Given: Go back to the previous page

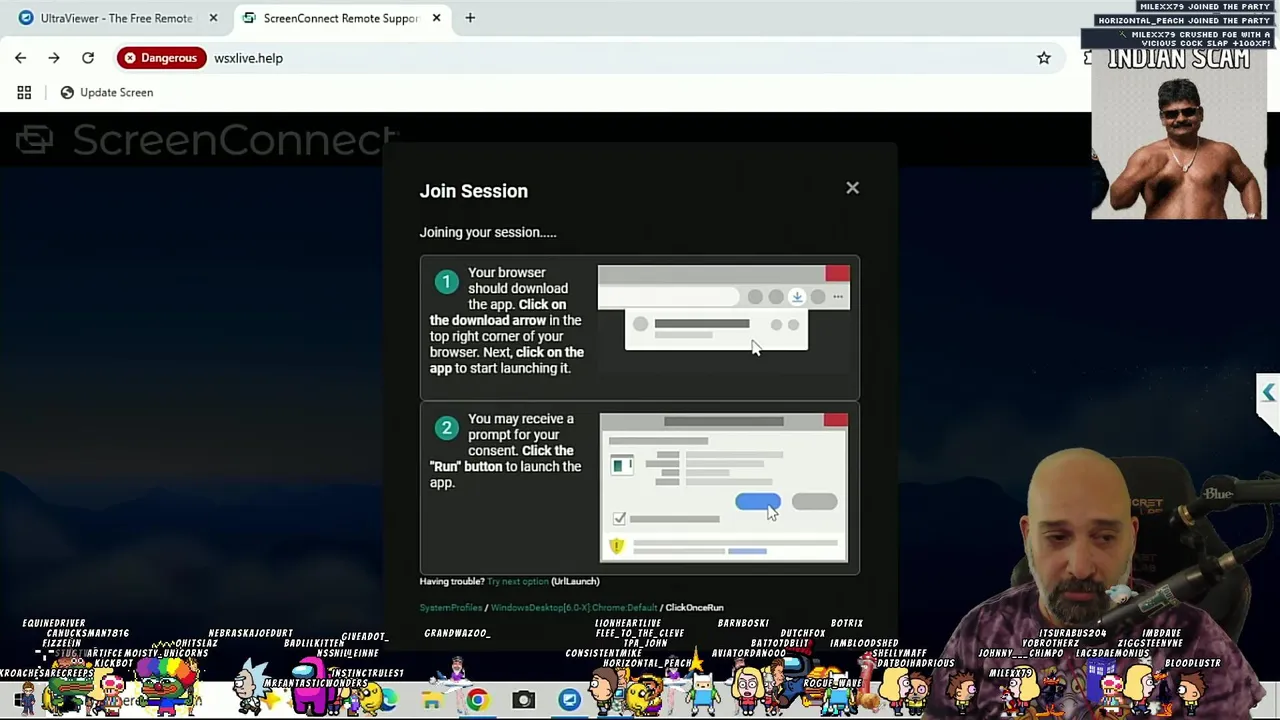Looking at the screenshot, I should point(21,58).
